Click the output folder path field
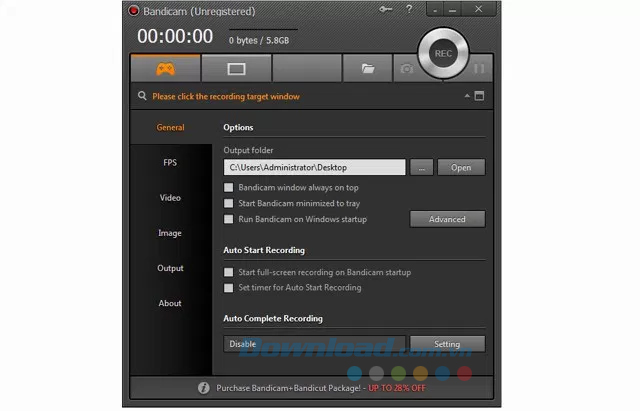The image size is (640, 411). (315, 167)
